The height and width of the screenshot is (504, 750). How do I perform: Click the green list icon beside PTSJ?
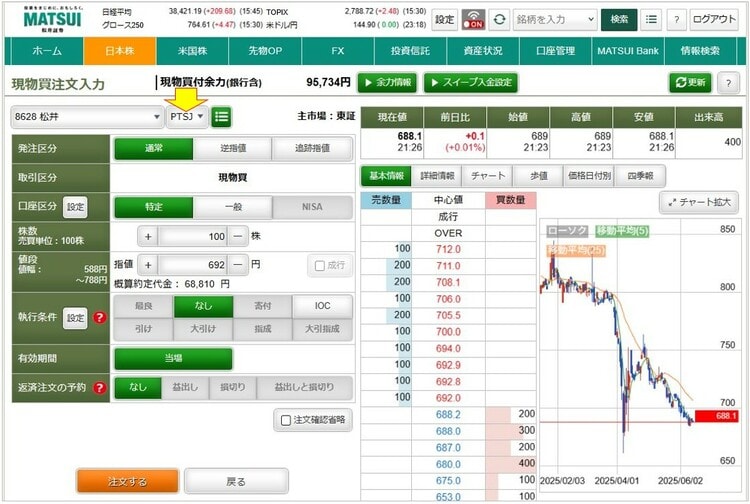(221, 116)
